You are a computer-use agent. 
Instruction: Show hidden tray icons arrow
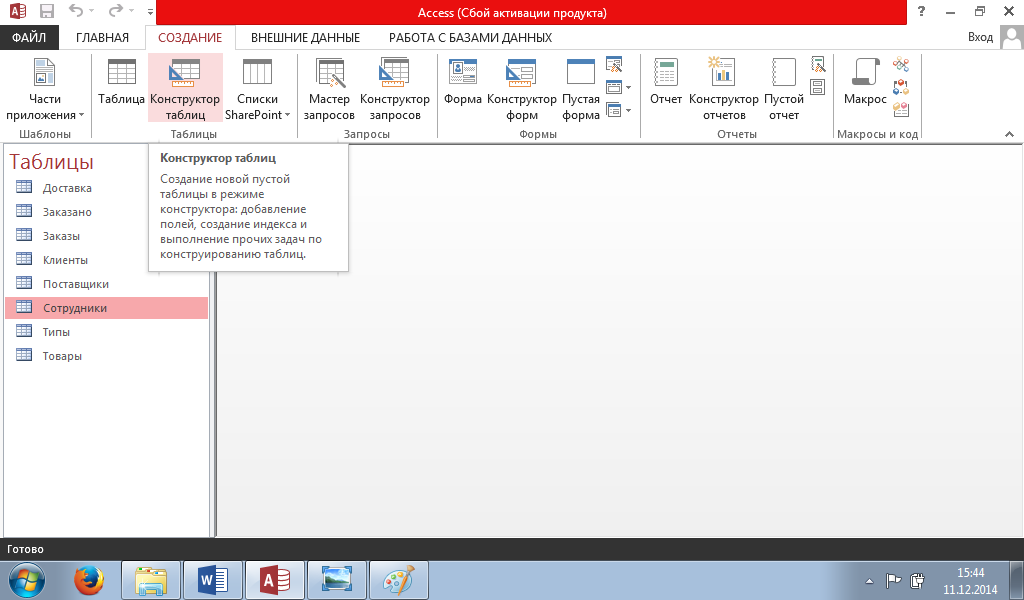[x=869, y=580]
